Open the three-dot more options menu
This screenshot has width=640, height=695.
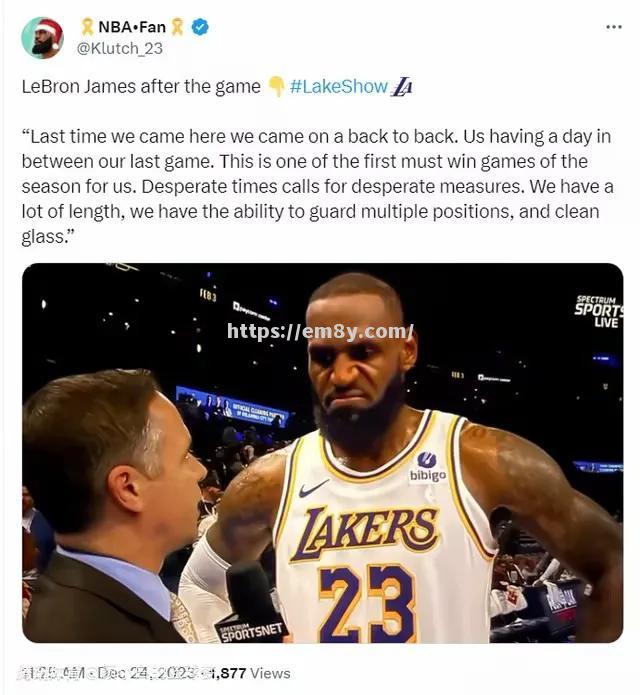[614, 27]
